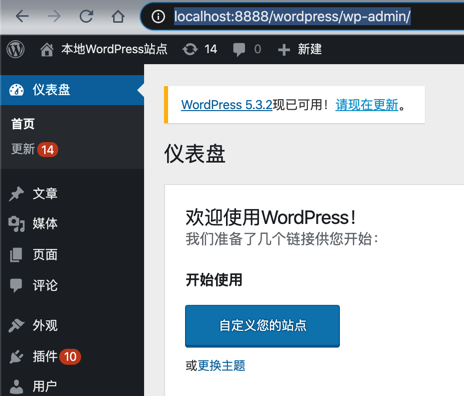This screenshot has height=396, width=464.
Task: Click the updates circular arrows icon
Action: point(190,49)
